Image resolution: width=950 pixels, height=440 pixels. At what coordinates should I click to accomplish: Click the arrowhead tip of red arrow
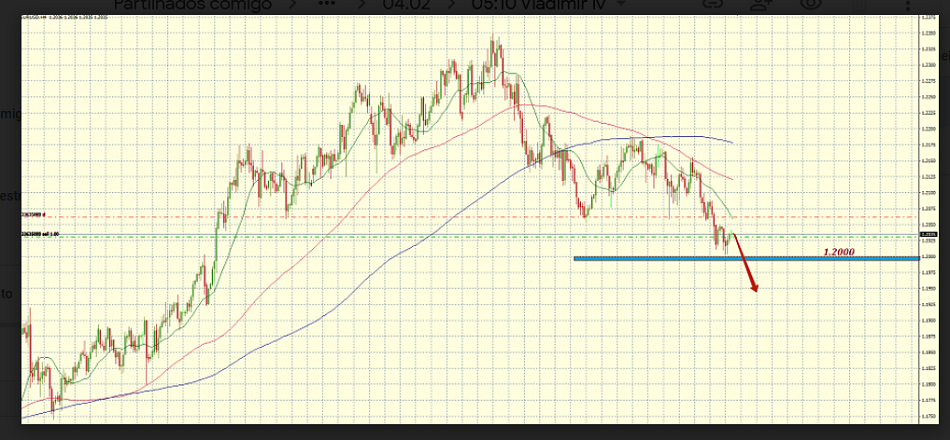tap(756, 291)
